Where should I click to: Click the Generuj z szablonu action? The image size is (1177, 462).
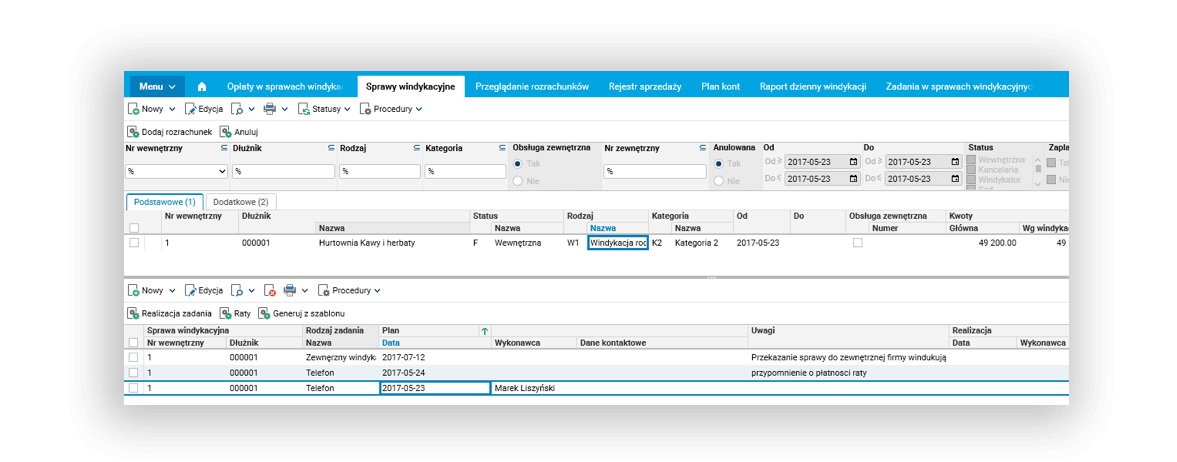click(302, 313)
